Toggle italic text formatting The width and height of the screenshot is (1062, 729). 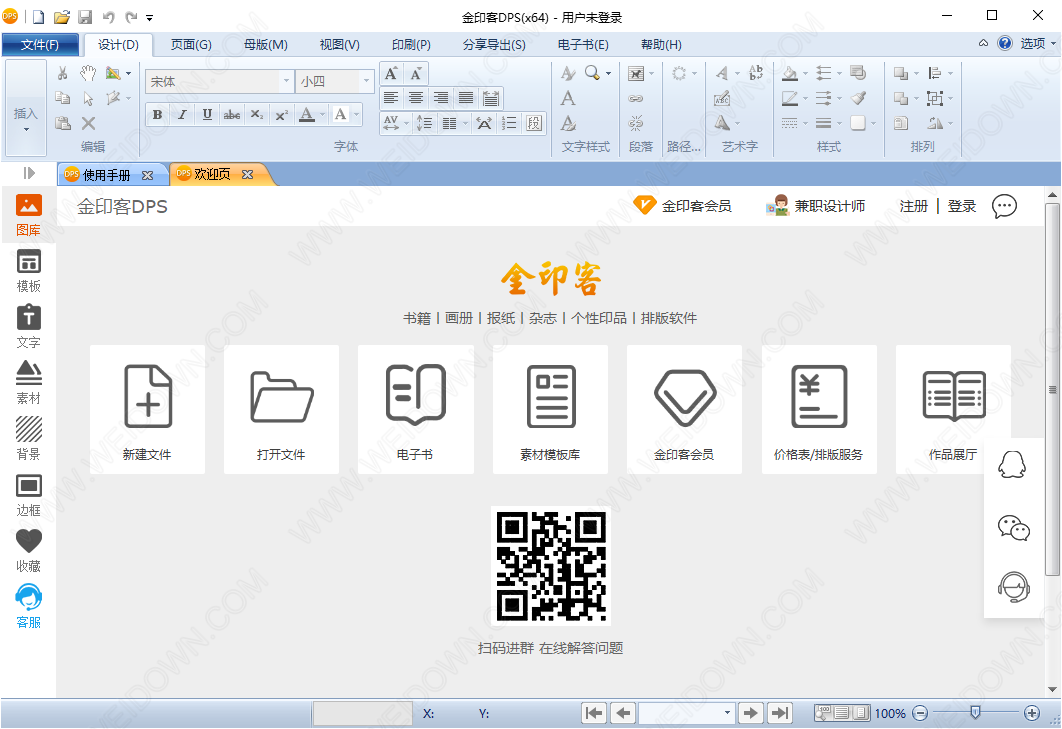pyautogui.click(x=182, y=115)
